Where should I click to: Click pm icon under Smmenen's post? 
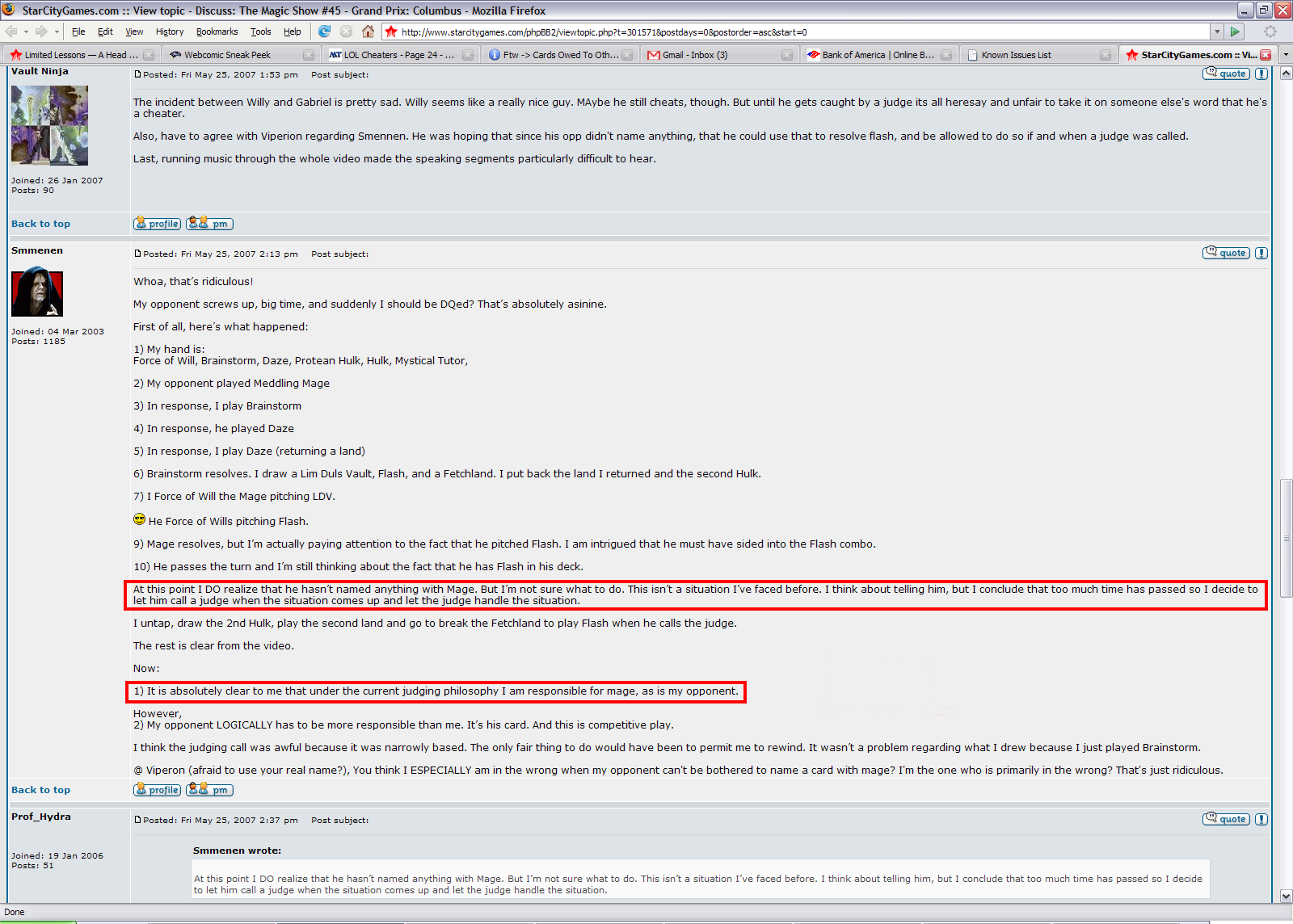pyautogui.click(x=210, y=790)
